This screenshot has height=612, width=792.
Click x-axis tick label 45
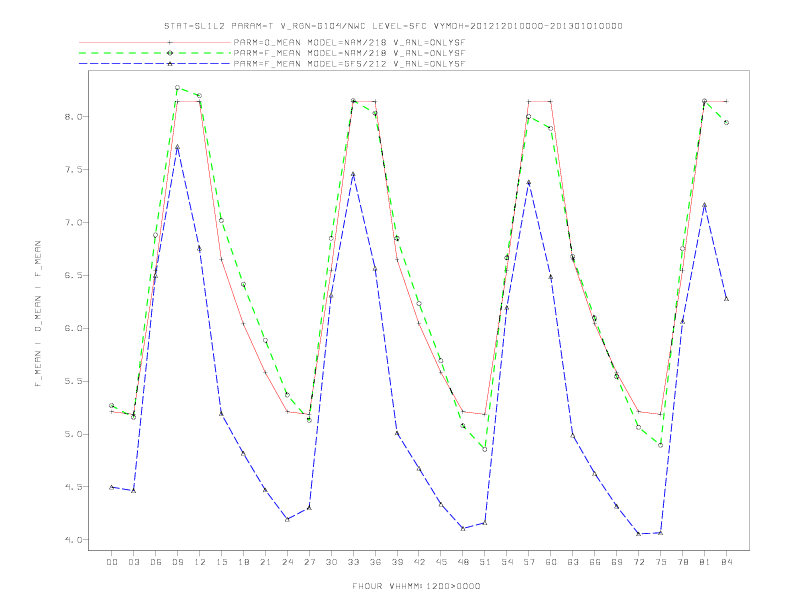click(441, 562)
